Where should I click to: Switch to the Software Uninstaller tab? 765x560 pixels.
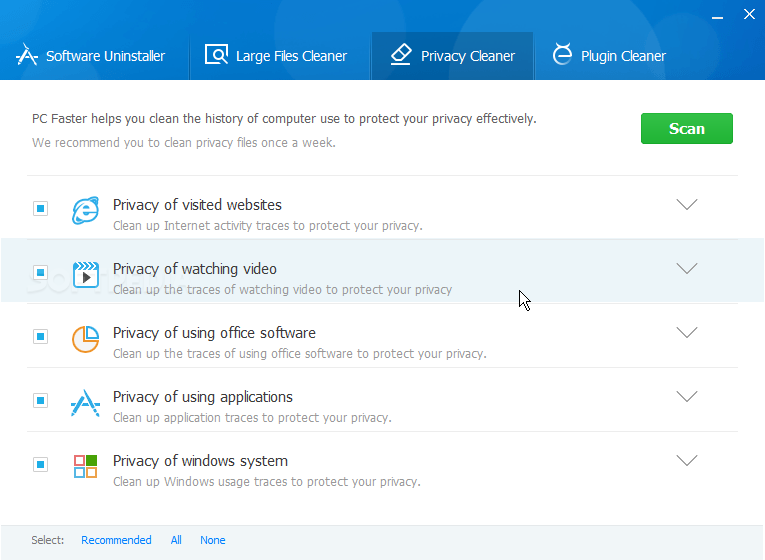(91, 56)
